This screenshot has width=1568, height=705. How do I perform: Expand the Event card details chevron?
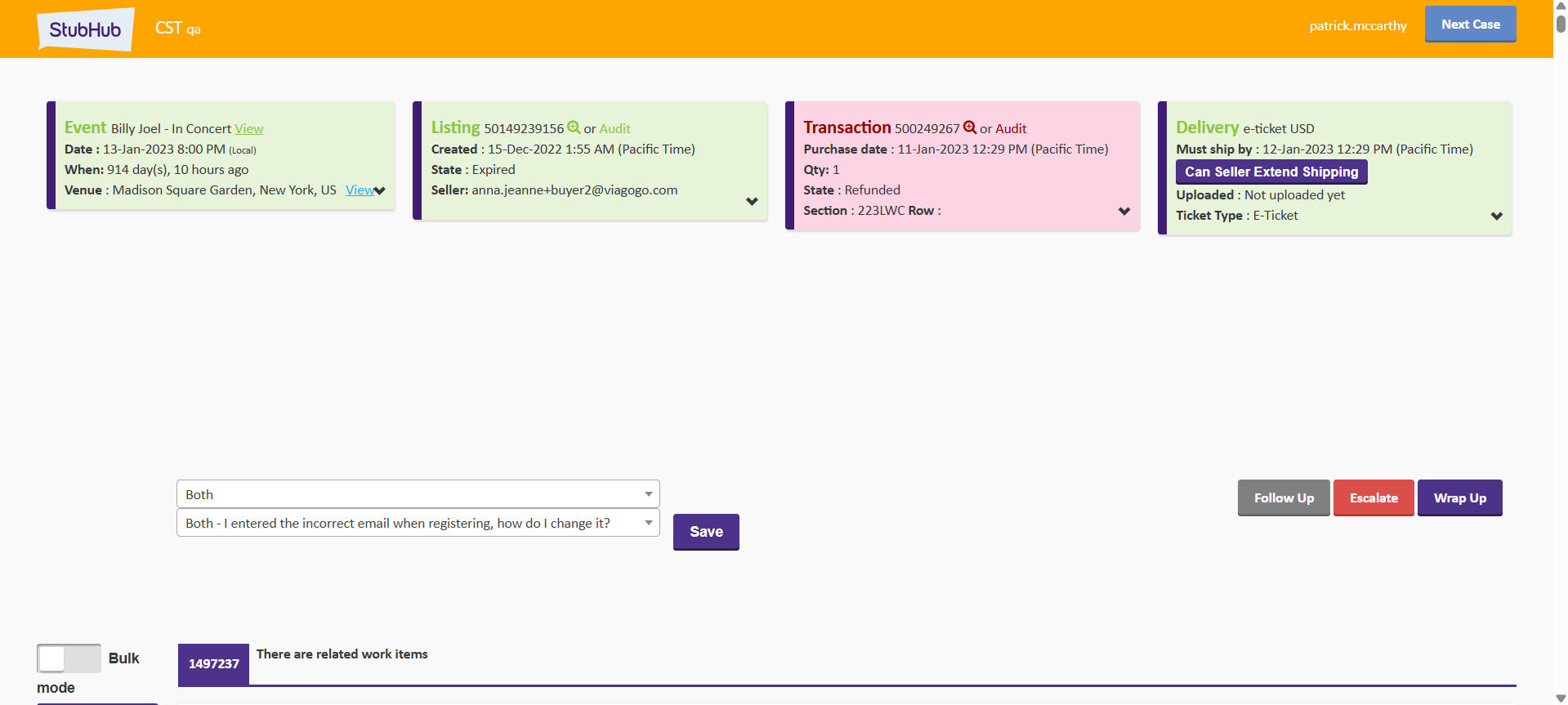(380, 191)
